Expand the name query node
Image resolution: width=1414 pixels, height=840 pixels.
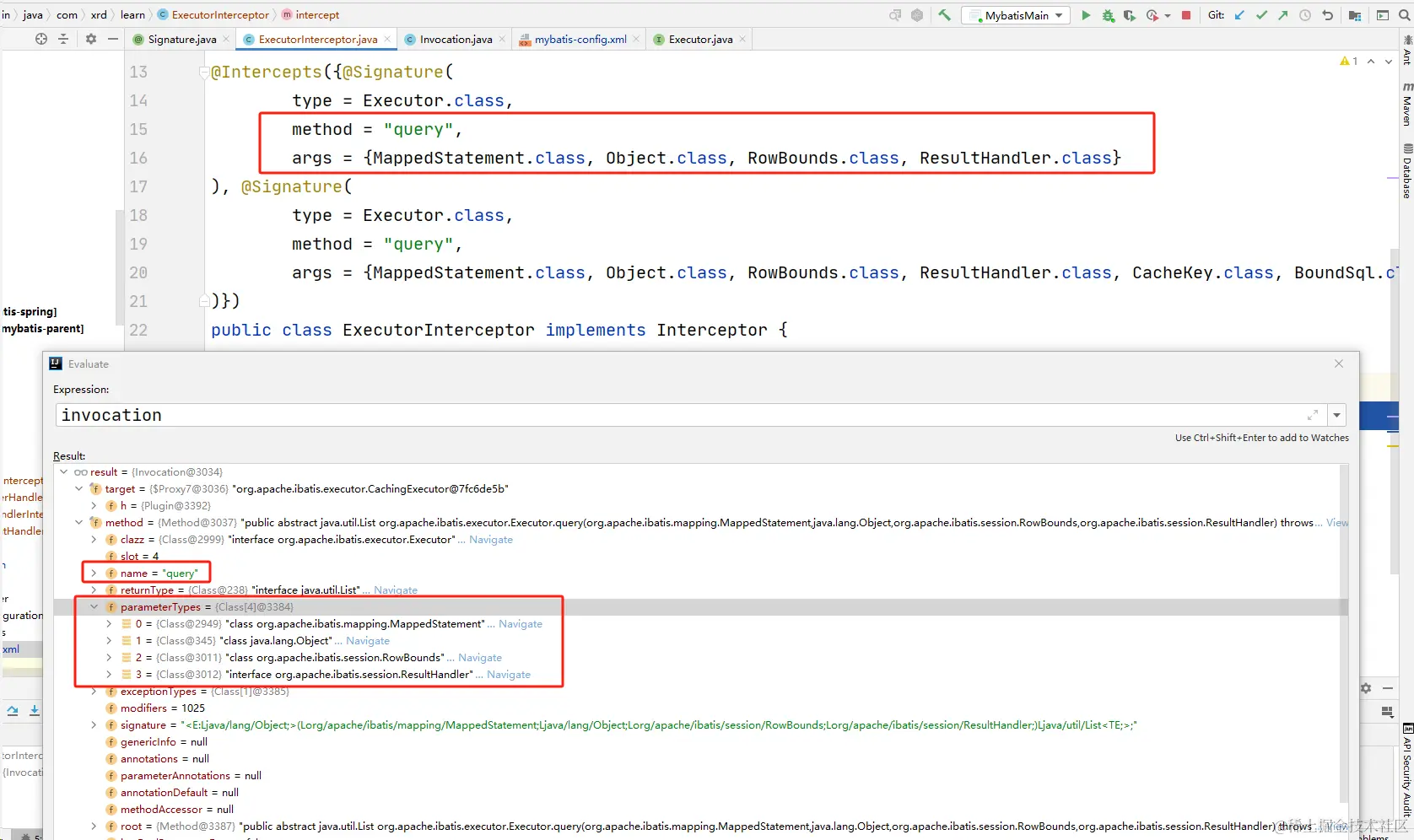tap(94, 573)
